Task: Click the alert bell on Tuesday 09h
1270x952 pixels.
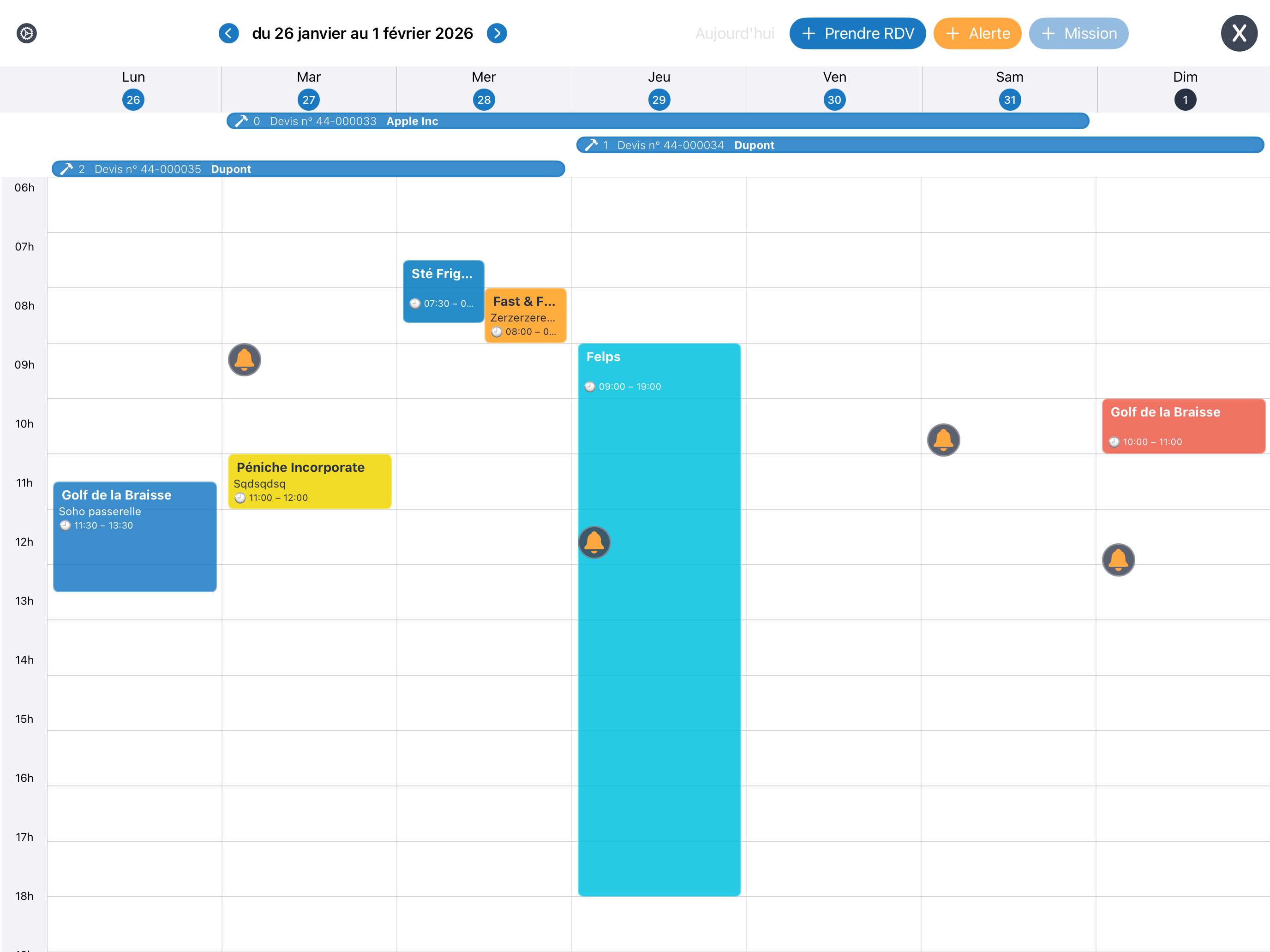Action: (x=245, y=360)
